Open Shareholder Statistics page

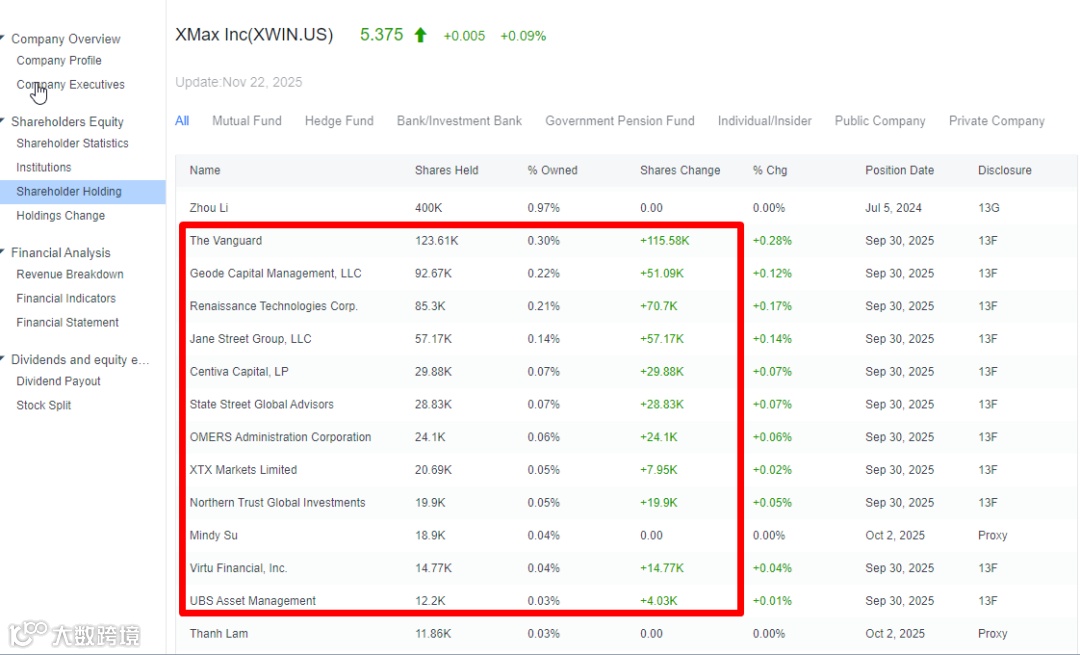tap(72, 143)
